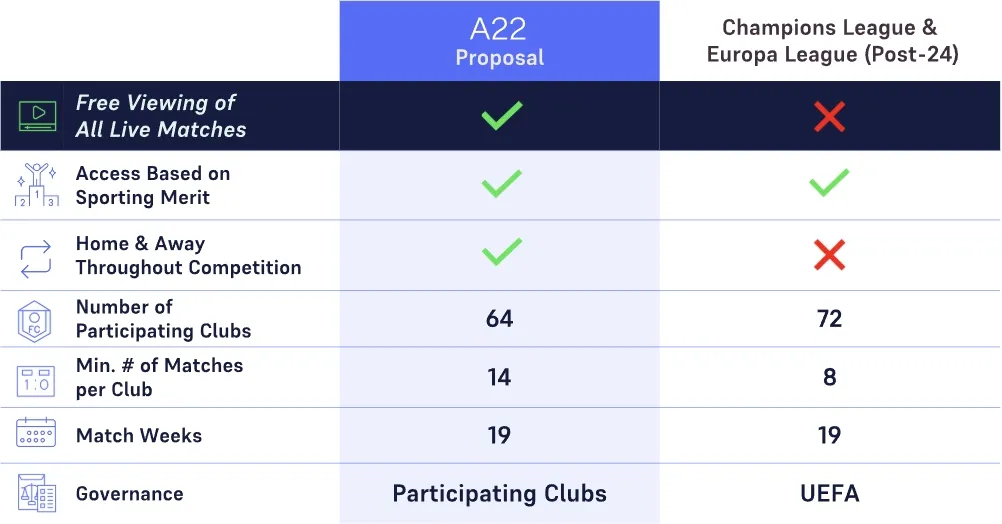This screenshot has width=1002, height=524.
Task: Click red cross for Champions League Home & Away
Action: [x=829, y=255]
